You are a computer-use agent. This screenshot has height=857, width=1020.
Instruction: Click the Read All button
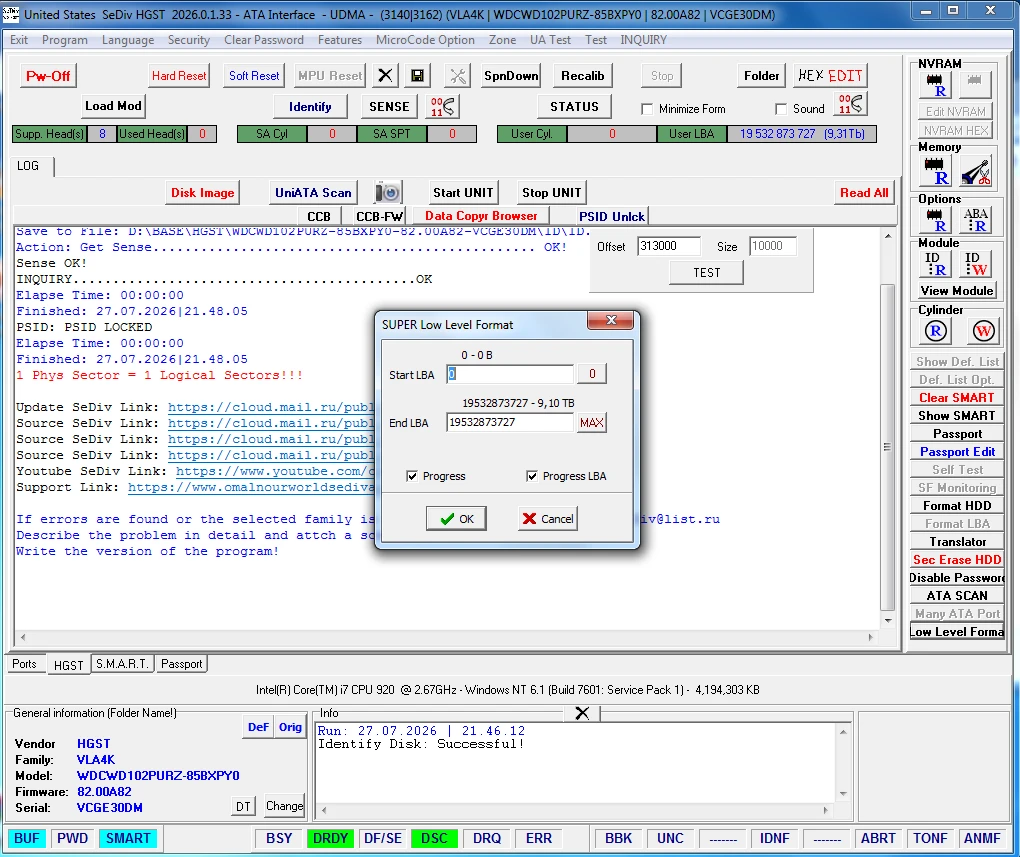pos(864,193)
